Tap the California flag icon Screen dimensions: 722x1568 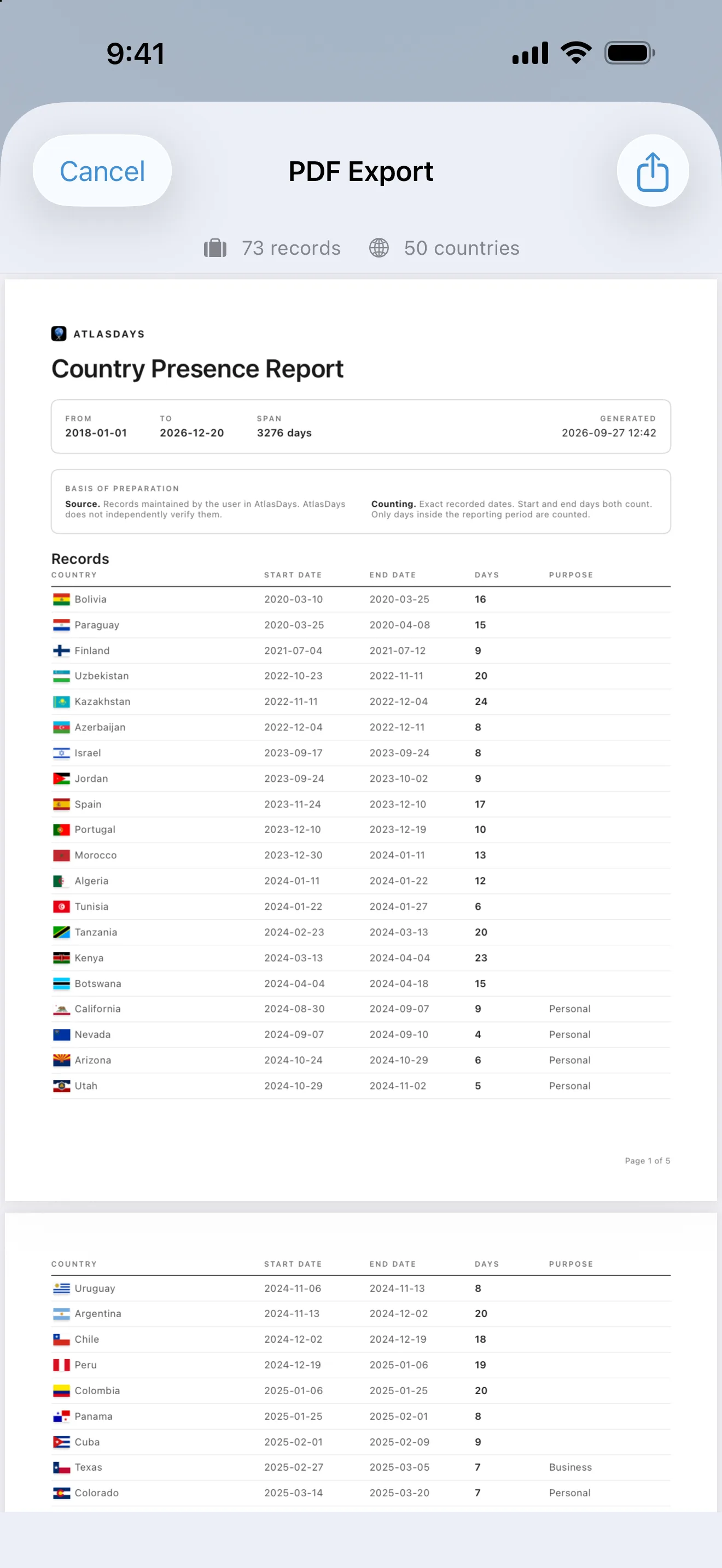(x=61, y=1009)
